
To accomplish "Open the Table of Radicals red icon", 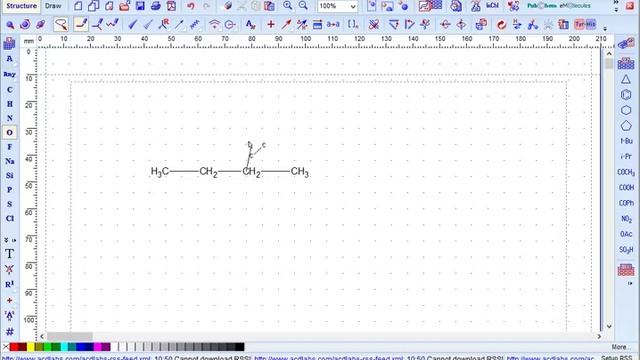I will pyautogui.click(x=626, y=270).
